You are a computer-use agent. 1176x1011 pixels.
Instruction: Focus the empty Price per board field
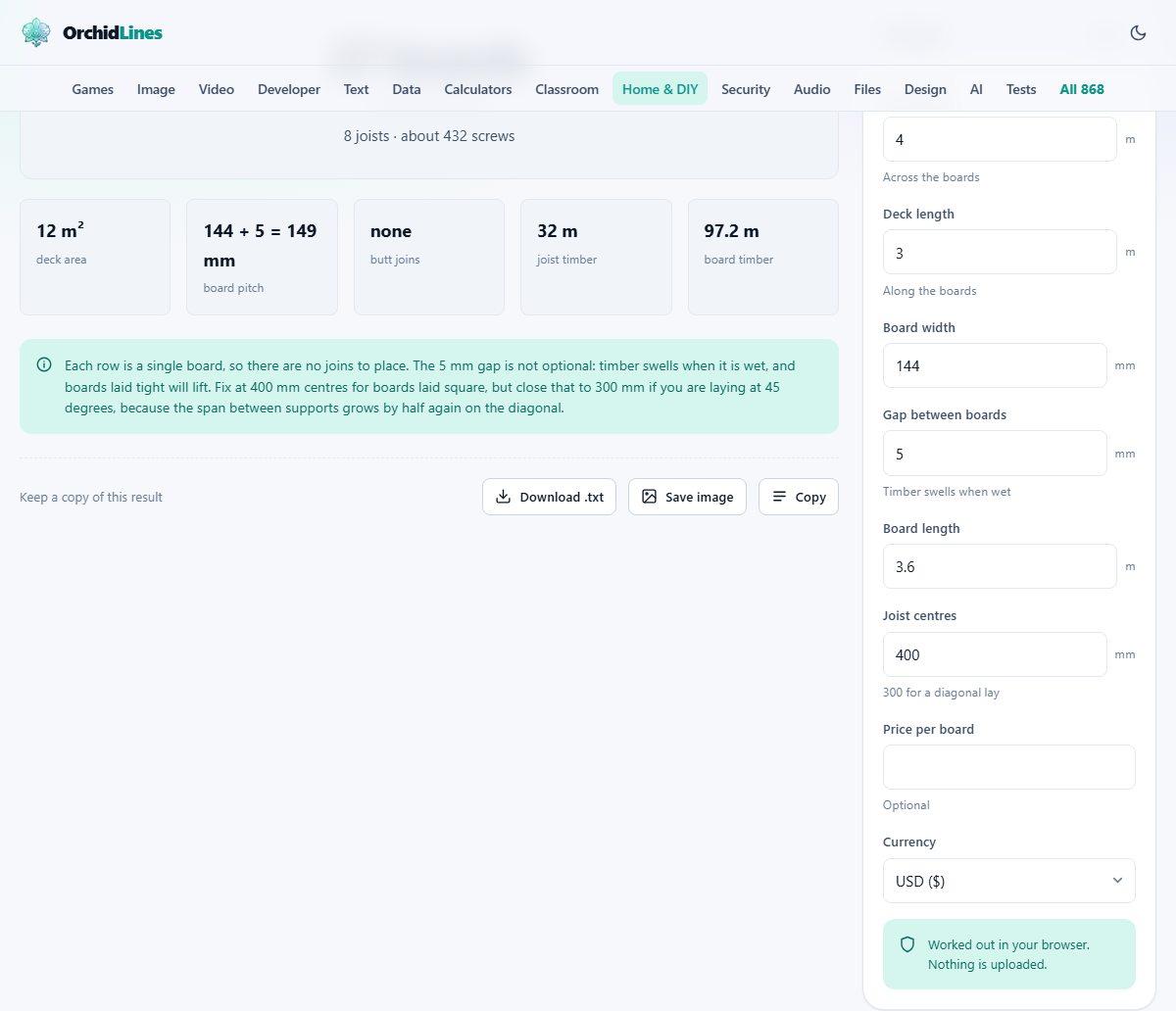1008,767
